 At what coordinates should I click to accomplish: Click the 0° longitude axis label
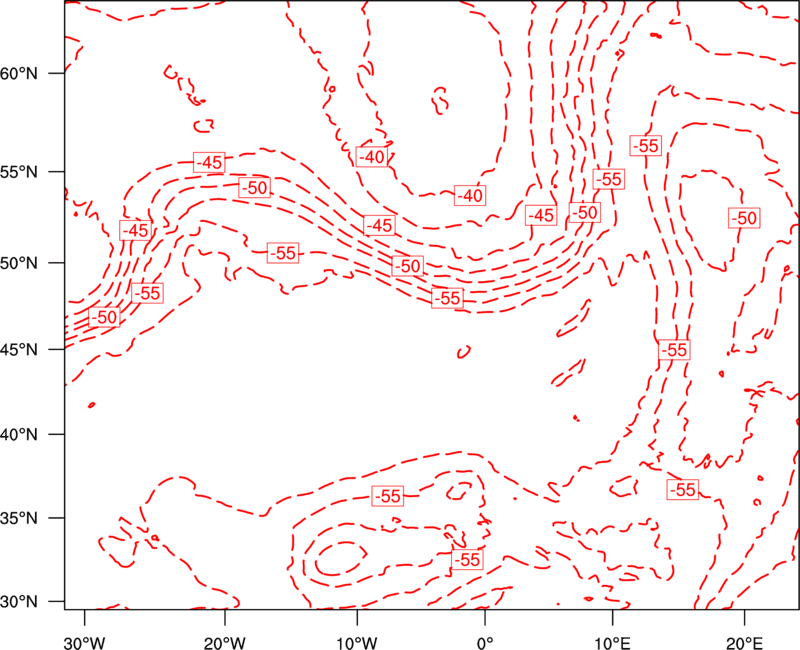tap(485, 643)
